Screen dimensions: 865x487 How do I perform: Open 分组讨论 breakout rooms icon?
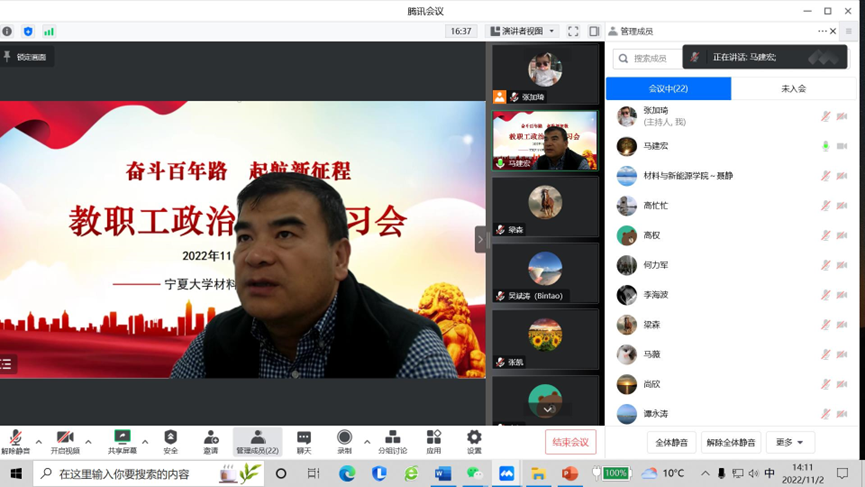(x=392, y=441)
